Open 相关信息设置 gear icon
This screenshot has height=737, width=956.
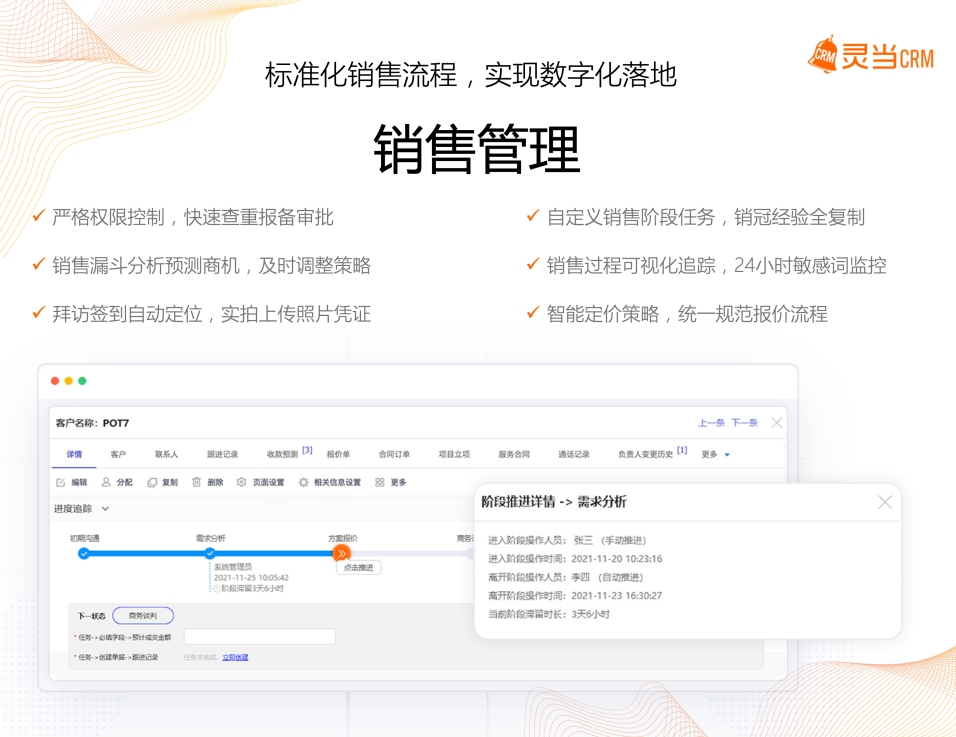(x=304, y=482)
